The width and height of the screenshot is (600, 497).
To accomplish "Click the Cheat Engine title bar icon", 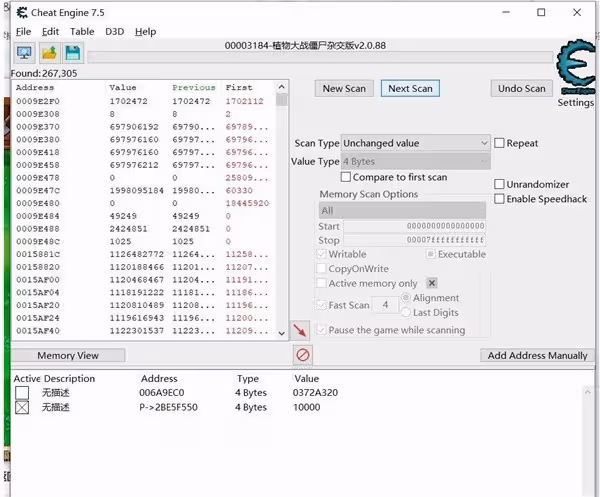I will tap(22, 13).
